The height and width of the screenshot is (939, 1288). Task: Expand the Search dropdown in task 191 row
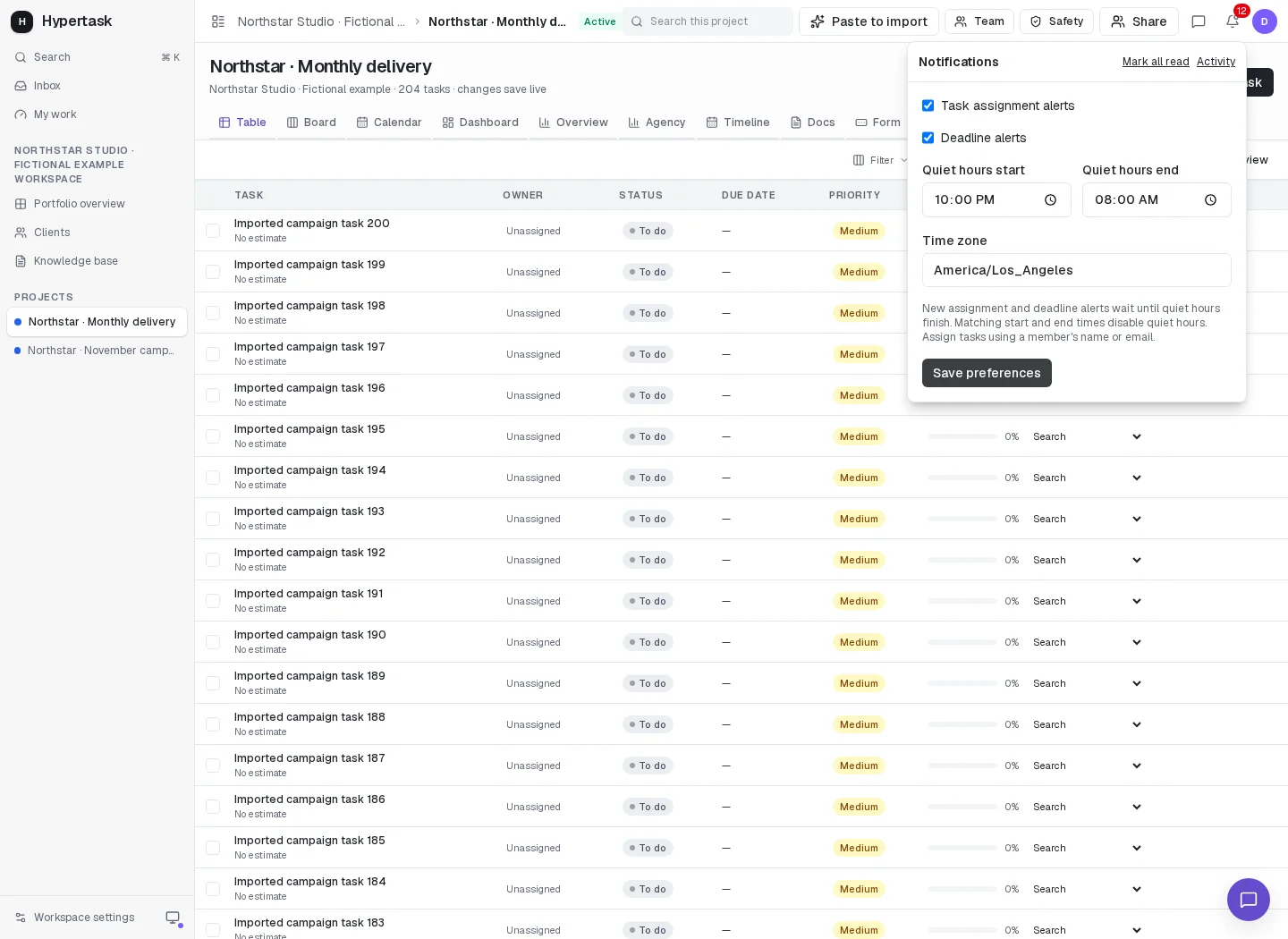click(x=1087, y=601)
